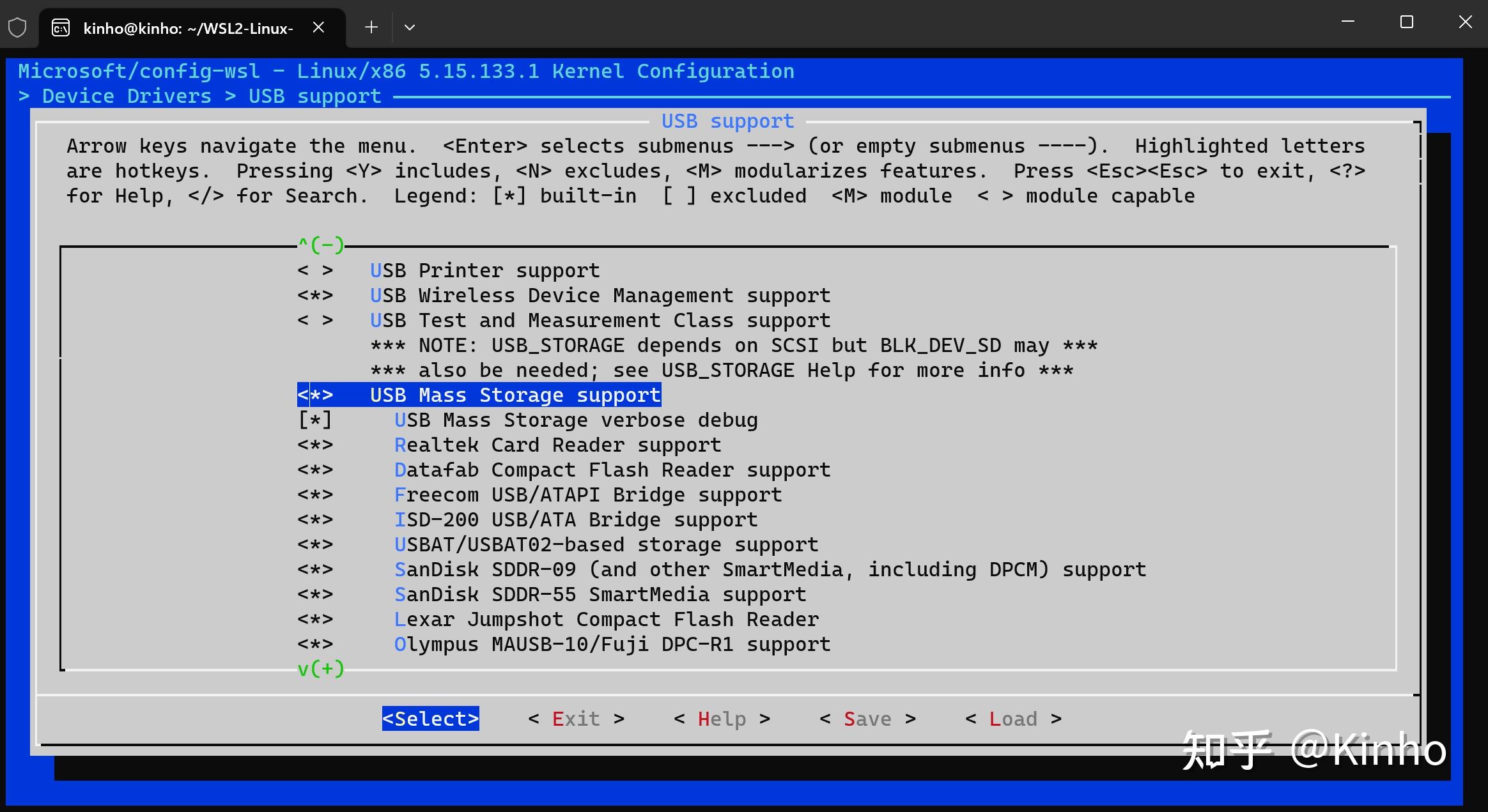Close the kinho@kinho terminal tab

pos(318,27)
